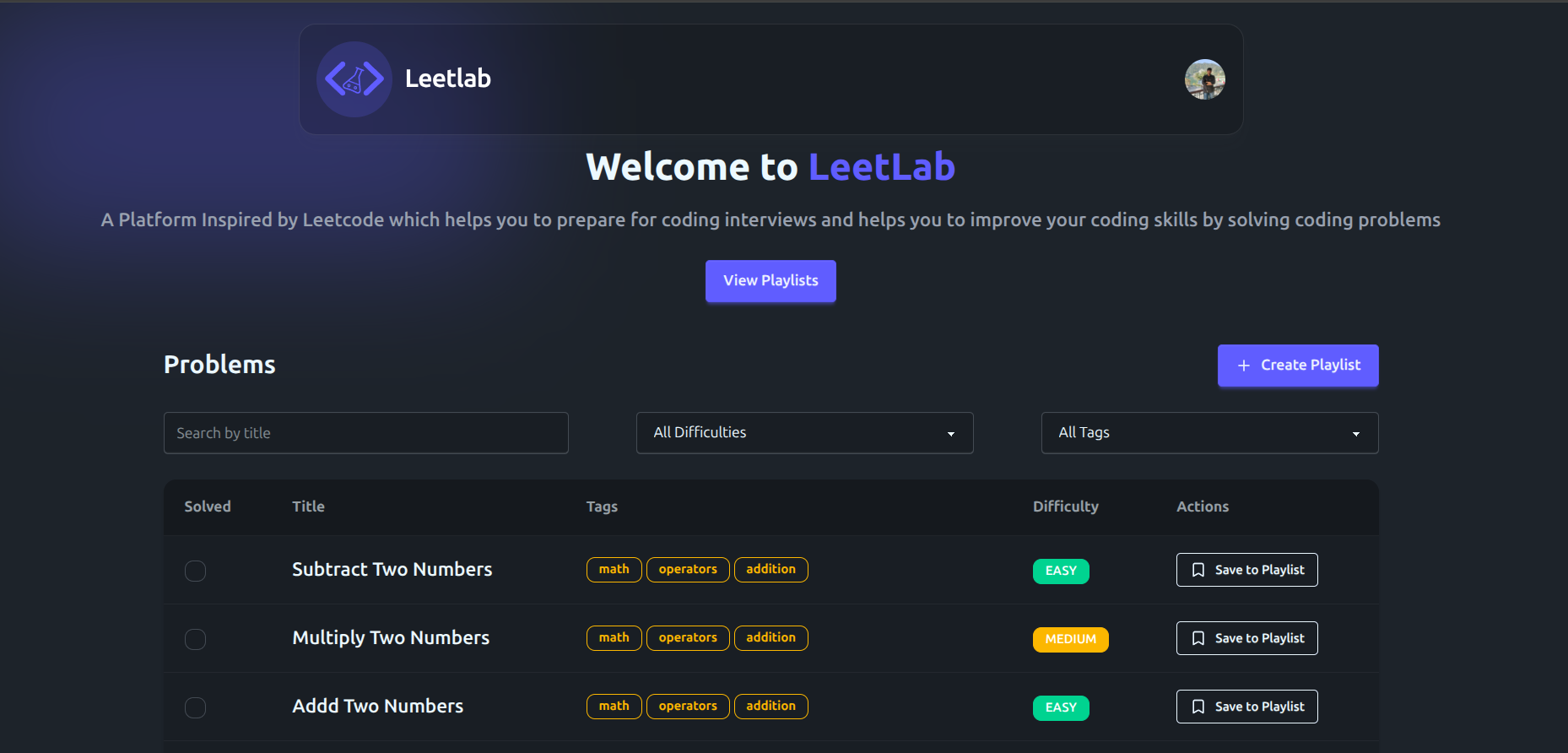This screenshot has width=1568, height=753.
Task: Click the Title column header
Action: coord(308,507)
